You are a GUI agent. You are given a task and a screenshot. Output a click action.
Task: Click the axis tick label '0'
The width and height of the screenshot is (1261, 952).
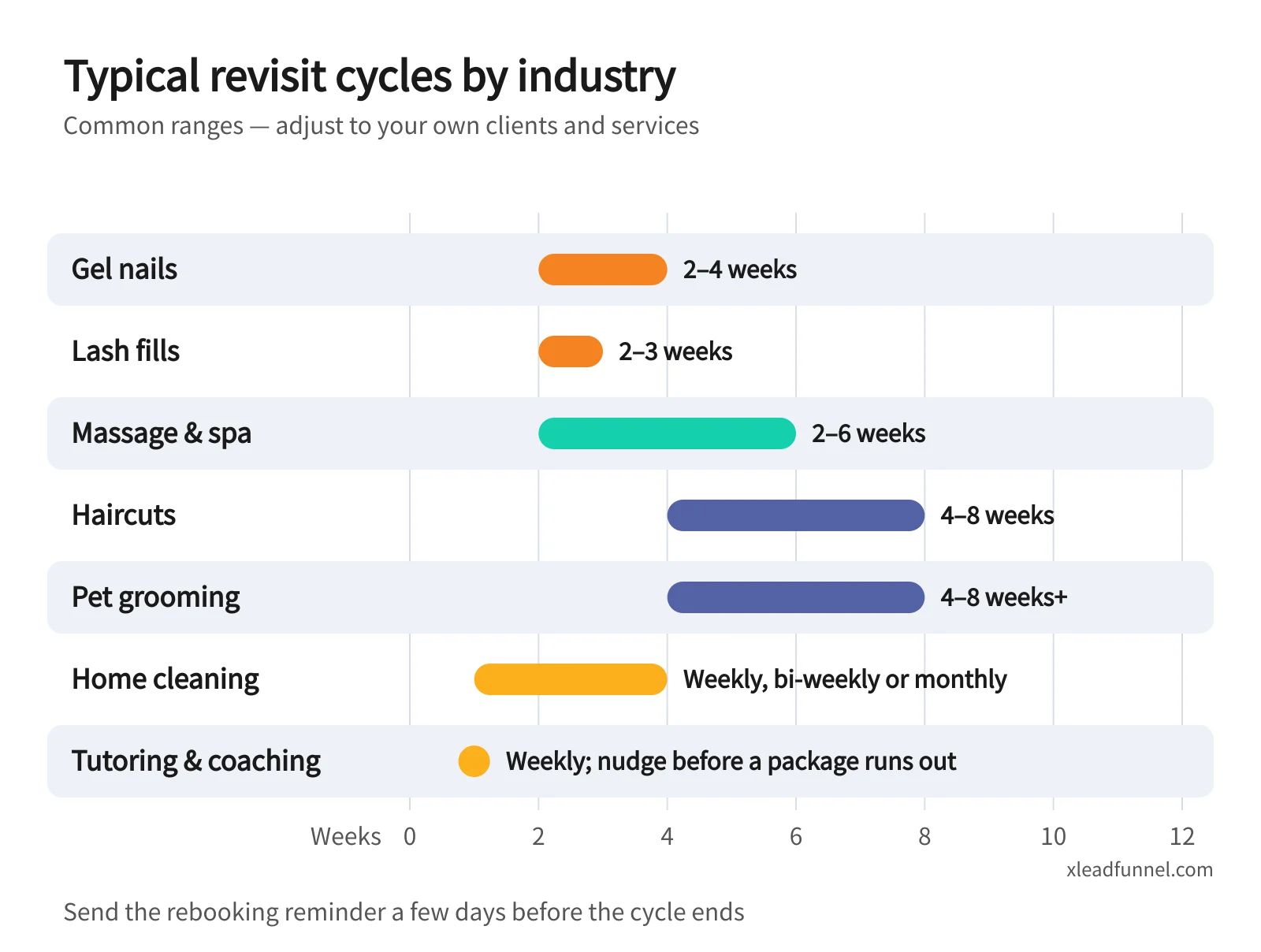click(x=410, y=836)
